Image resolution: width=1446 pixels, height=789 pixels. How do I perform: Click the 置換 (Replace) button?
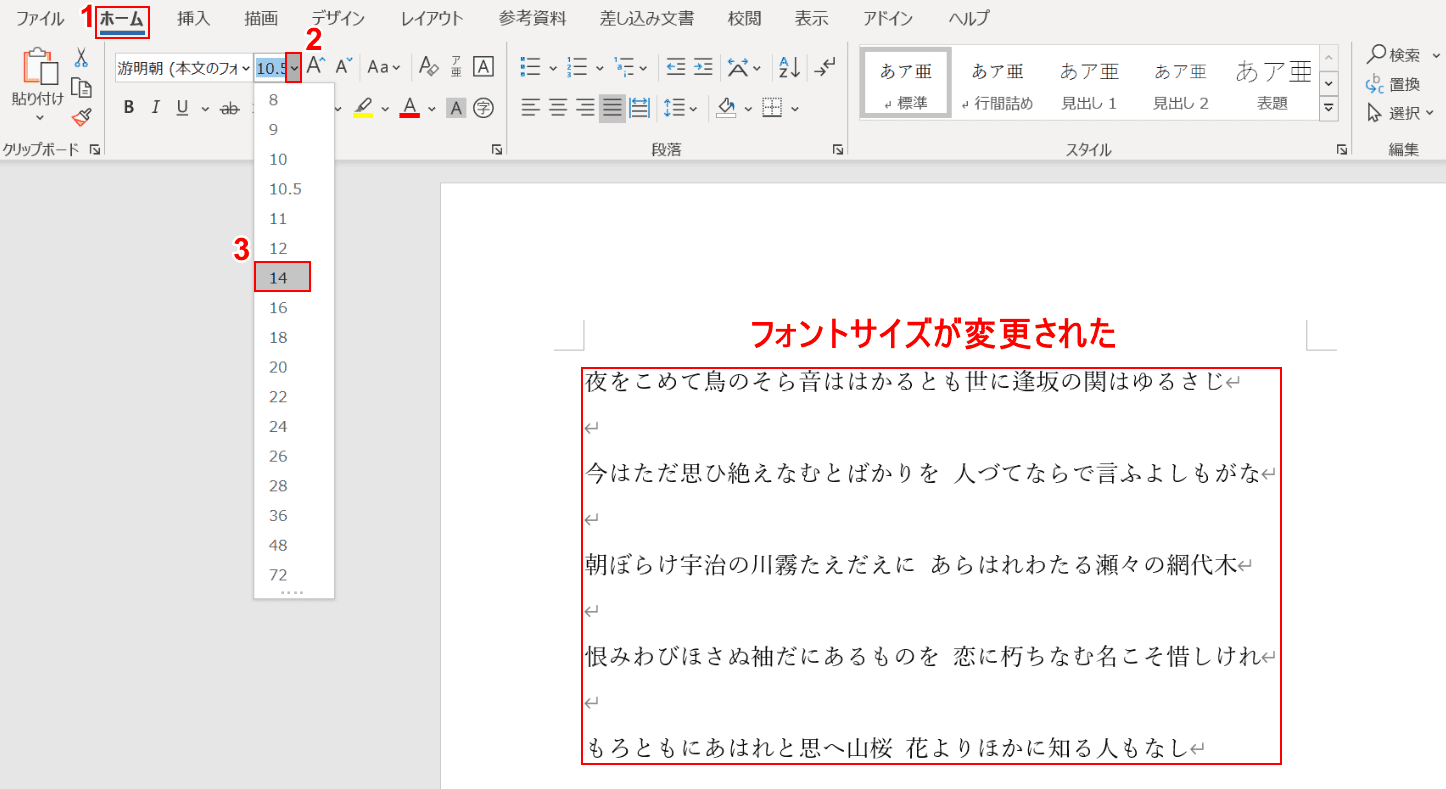[x=1393, y=84]
